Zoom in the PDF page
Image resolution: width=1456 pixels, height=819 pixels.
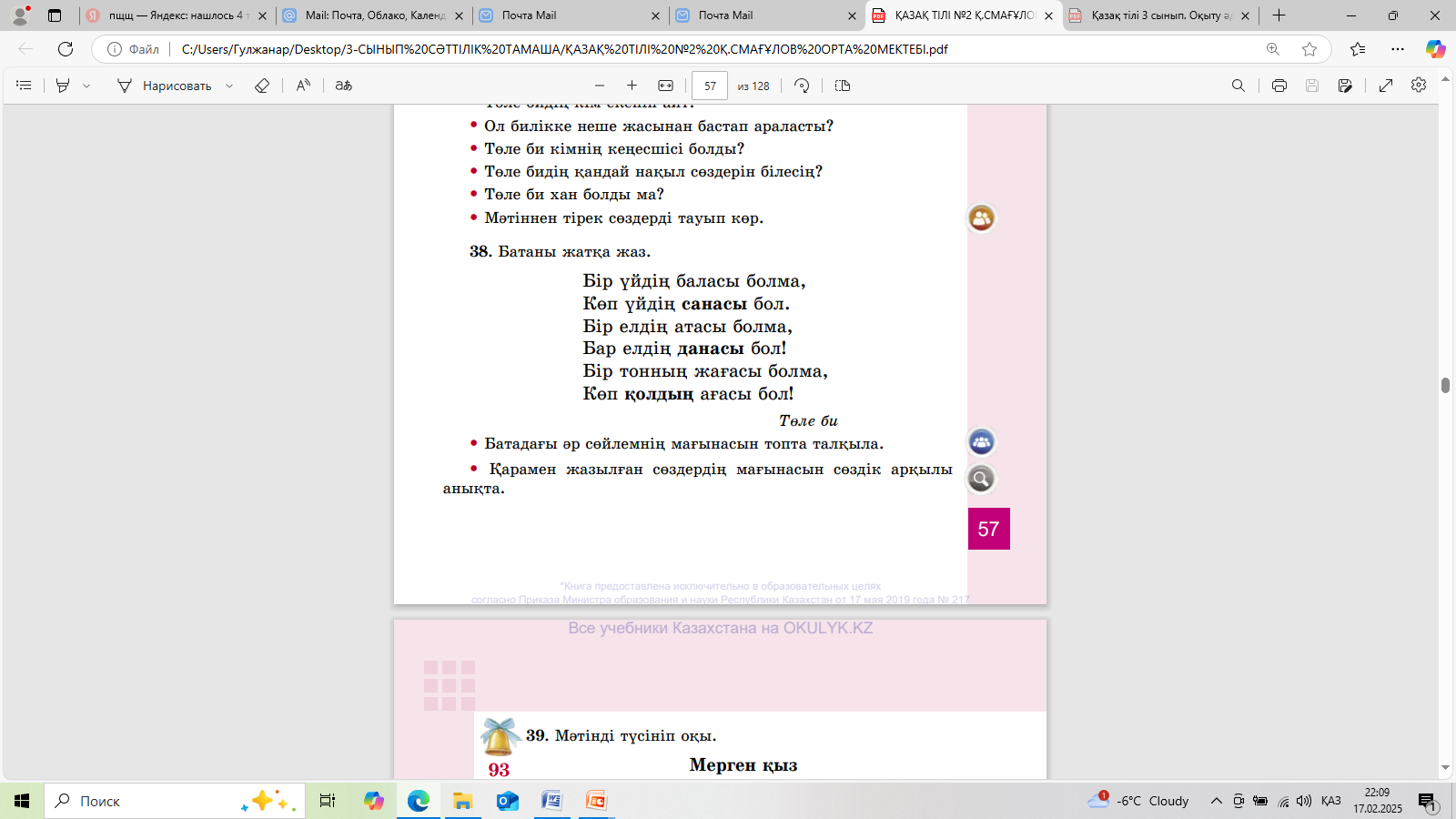632,86
